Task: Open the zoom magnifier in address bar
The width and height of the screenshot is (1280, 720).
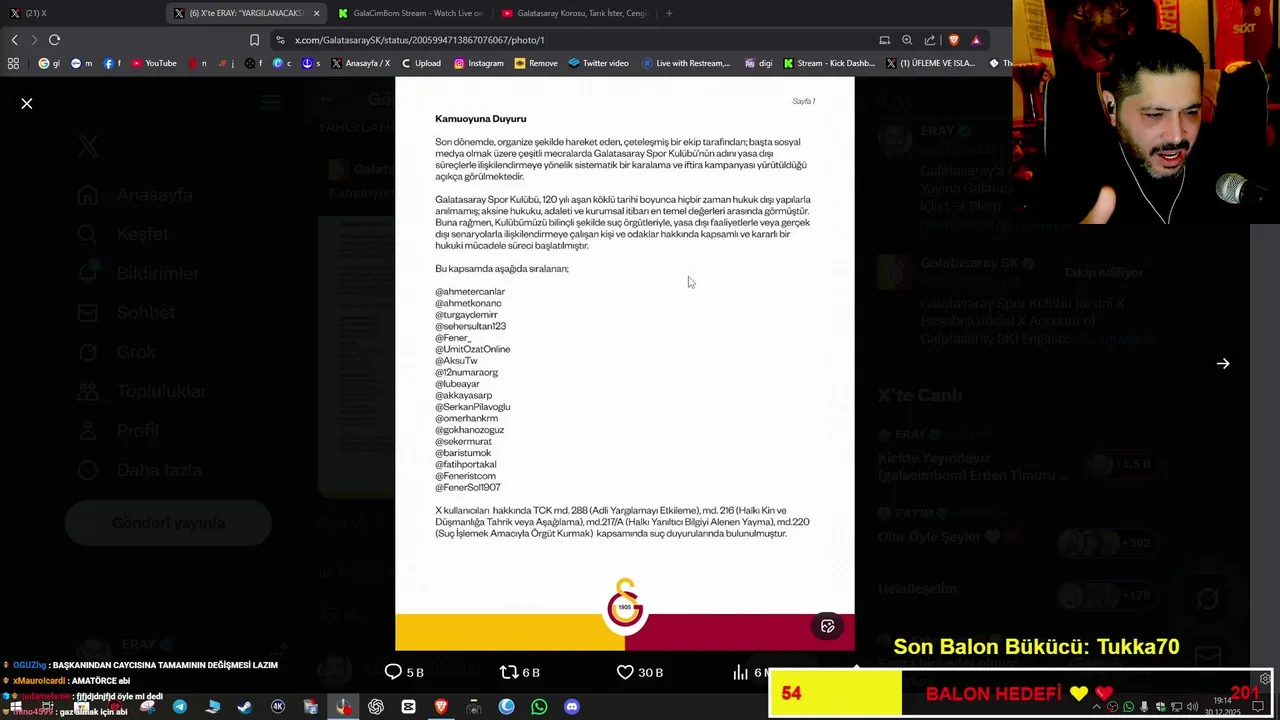Action: click(x=907, y=40)
